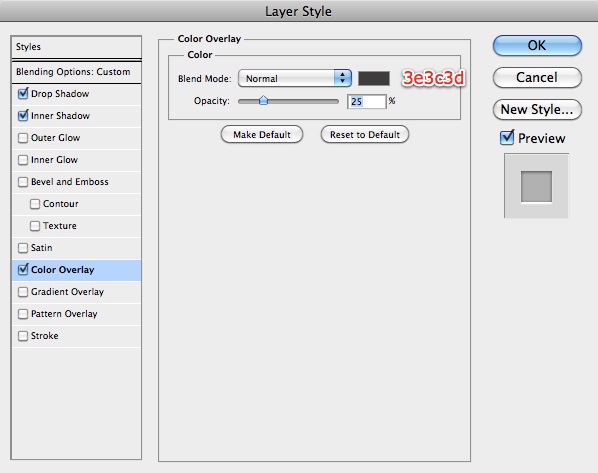
Task: Dismiss dialog with Cancel button
Action: pyautogui.click(x=537, y=77)
